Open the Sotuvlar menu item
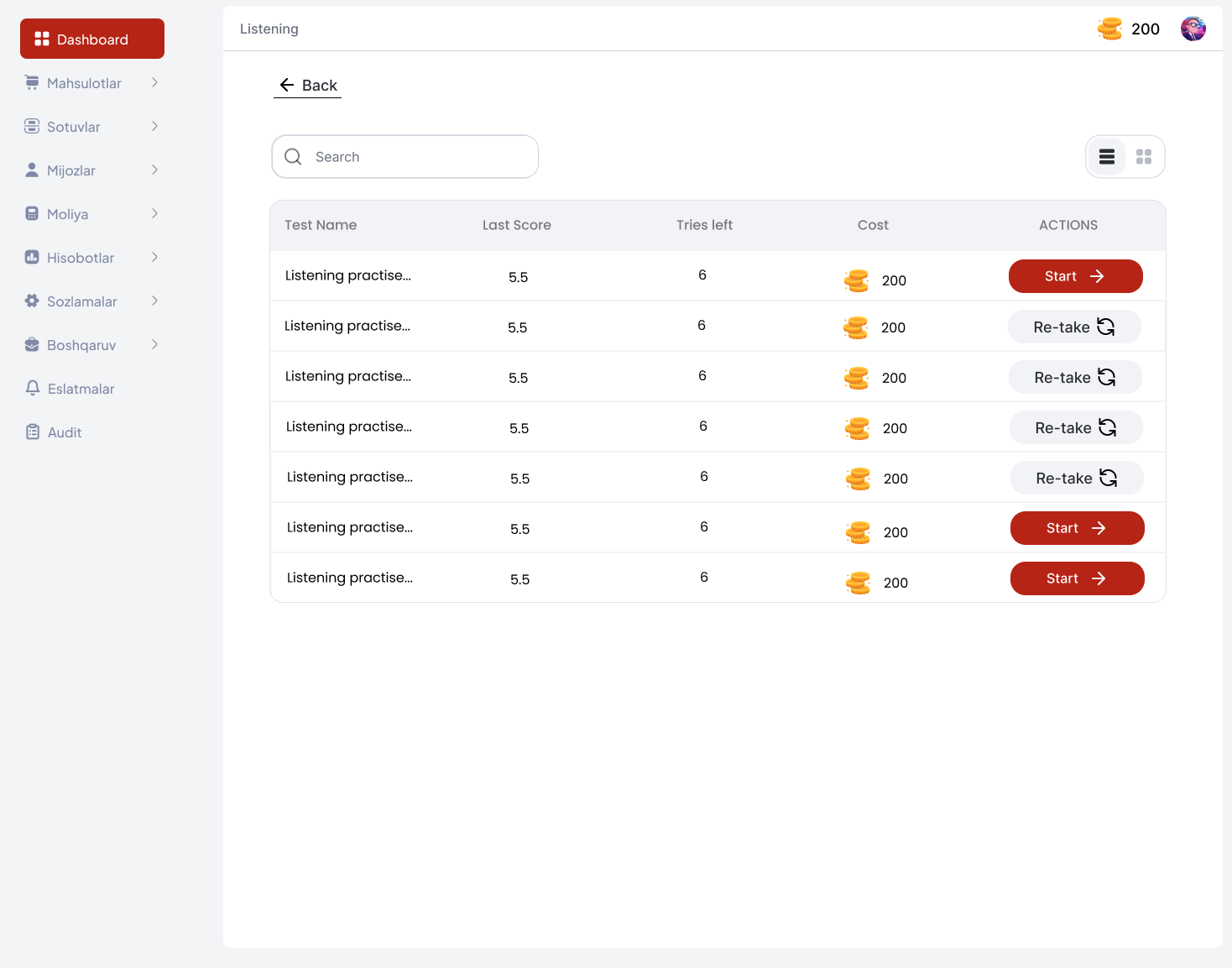 coord(74,127)
